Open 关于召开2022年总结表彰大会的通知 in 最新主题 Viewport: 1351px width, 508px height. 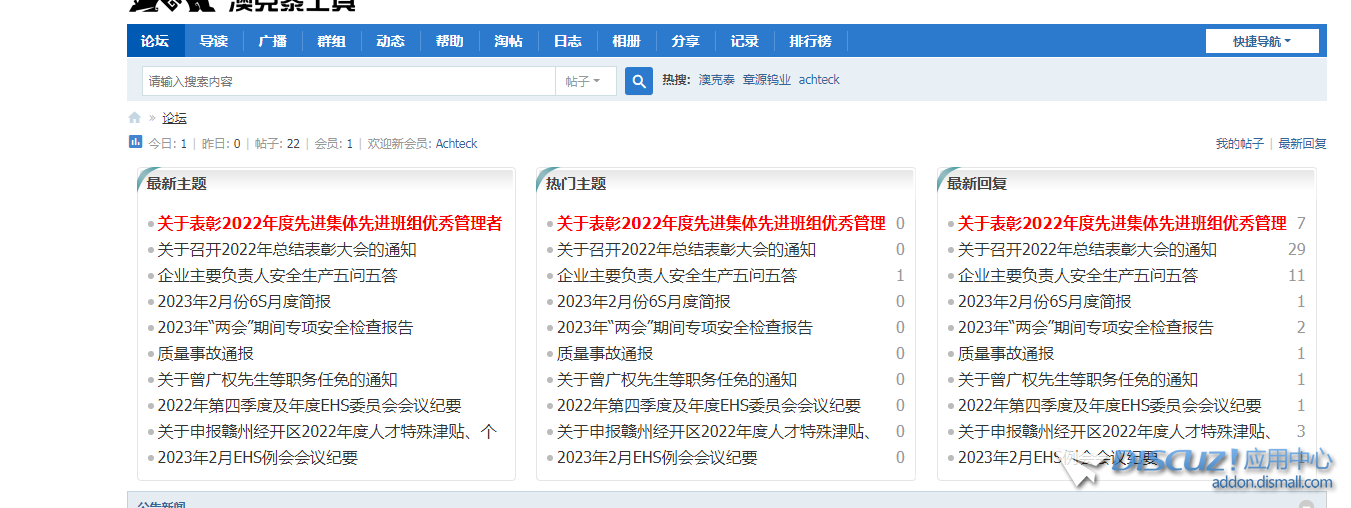click(x=287, y=250)
